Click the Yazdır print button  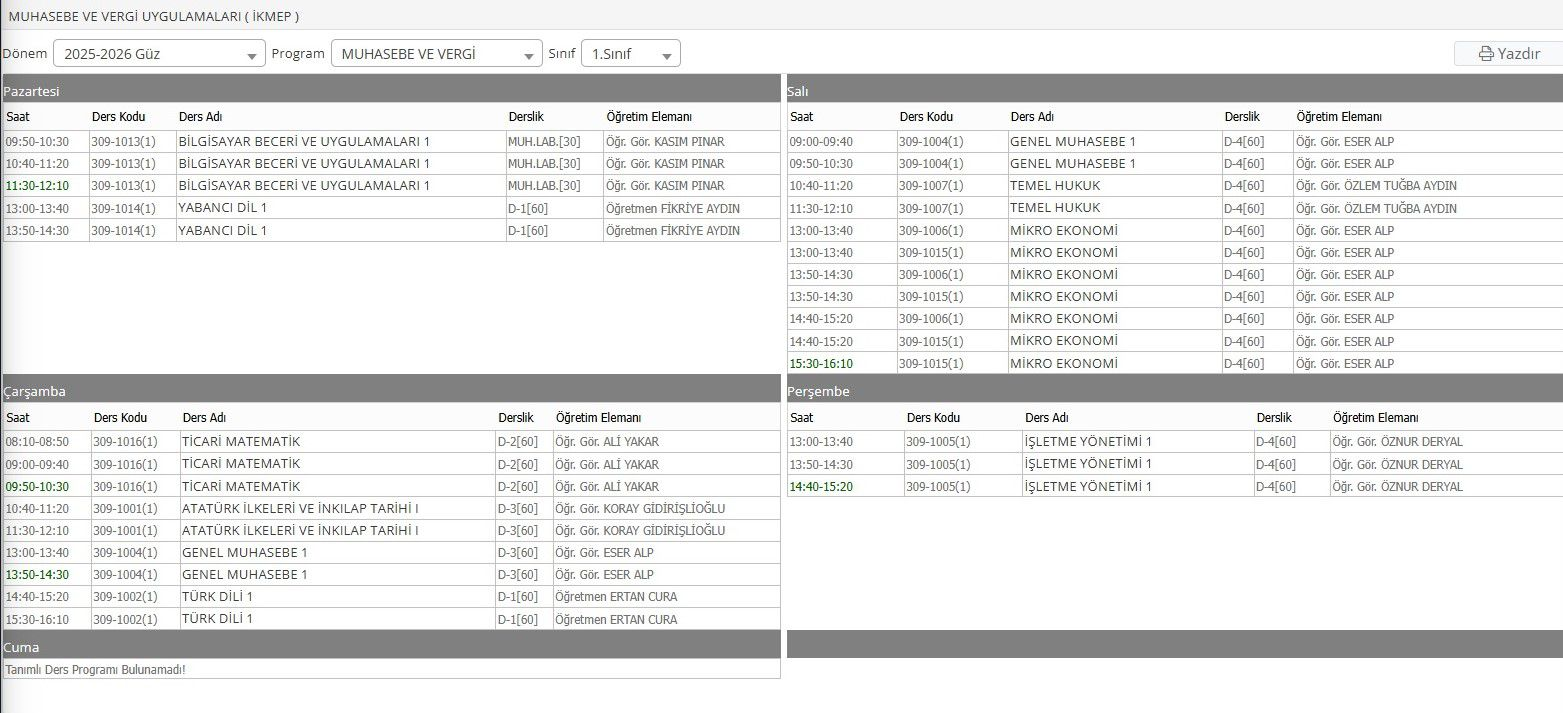click(1508, 54)
